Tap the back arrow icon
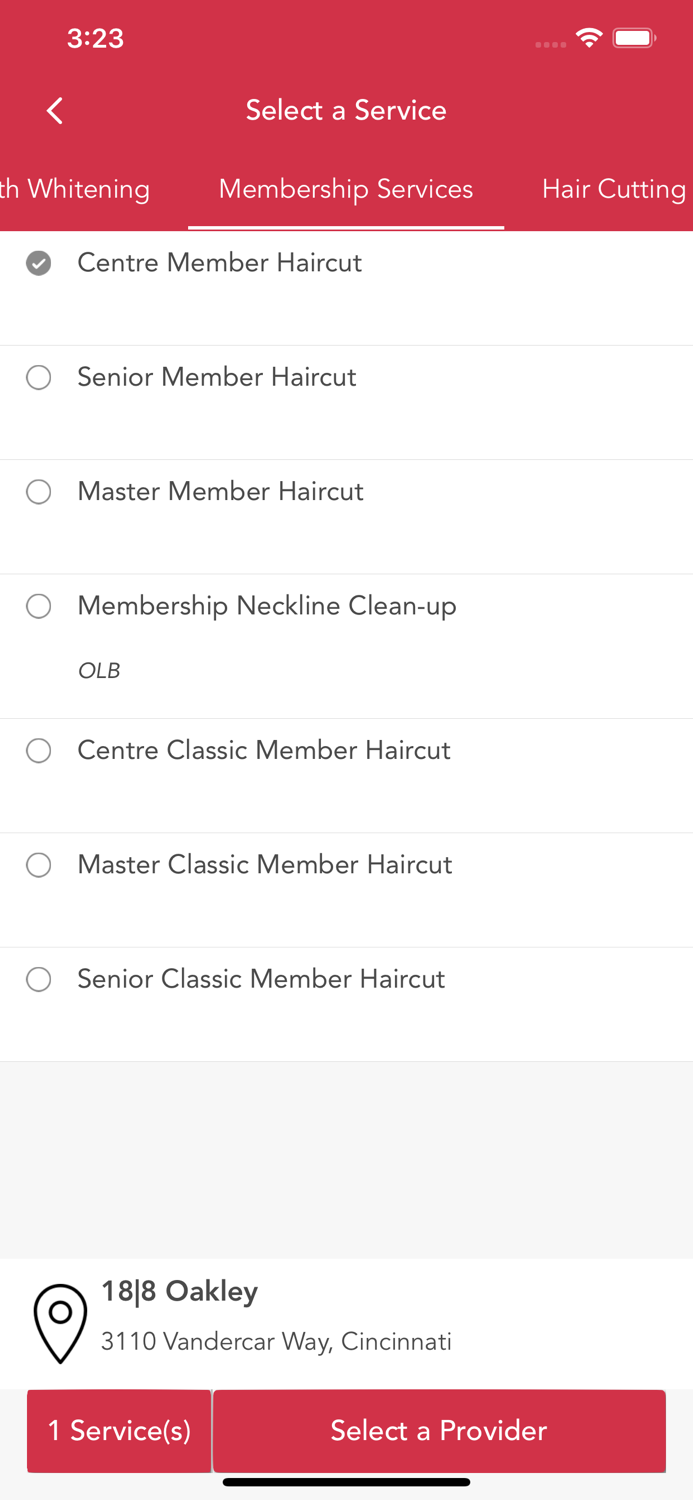The image size is (693, 1500). coord(55,110)
